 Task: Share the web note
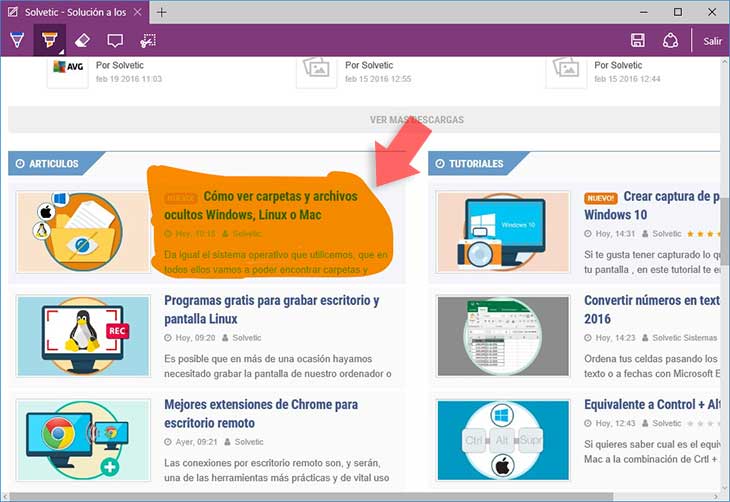[670, 40]
